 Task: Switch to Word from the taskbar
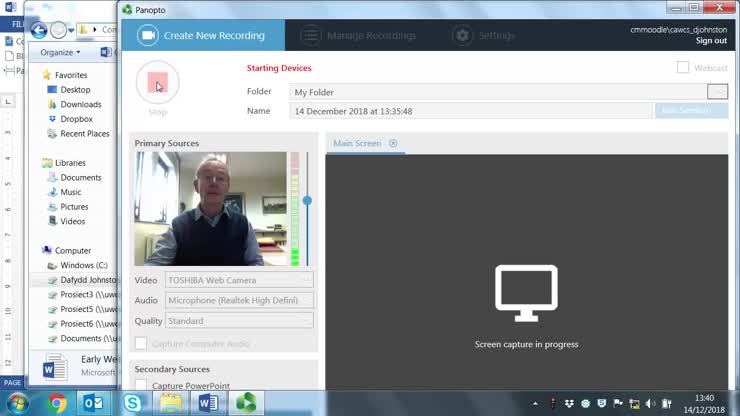pyautogui.click(x=209, y=402)
